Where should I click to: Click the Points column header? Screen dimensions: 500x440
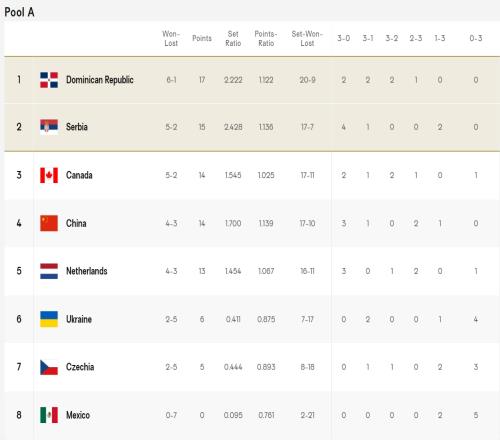point(202,38)
